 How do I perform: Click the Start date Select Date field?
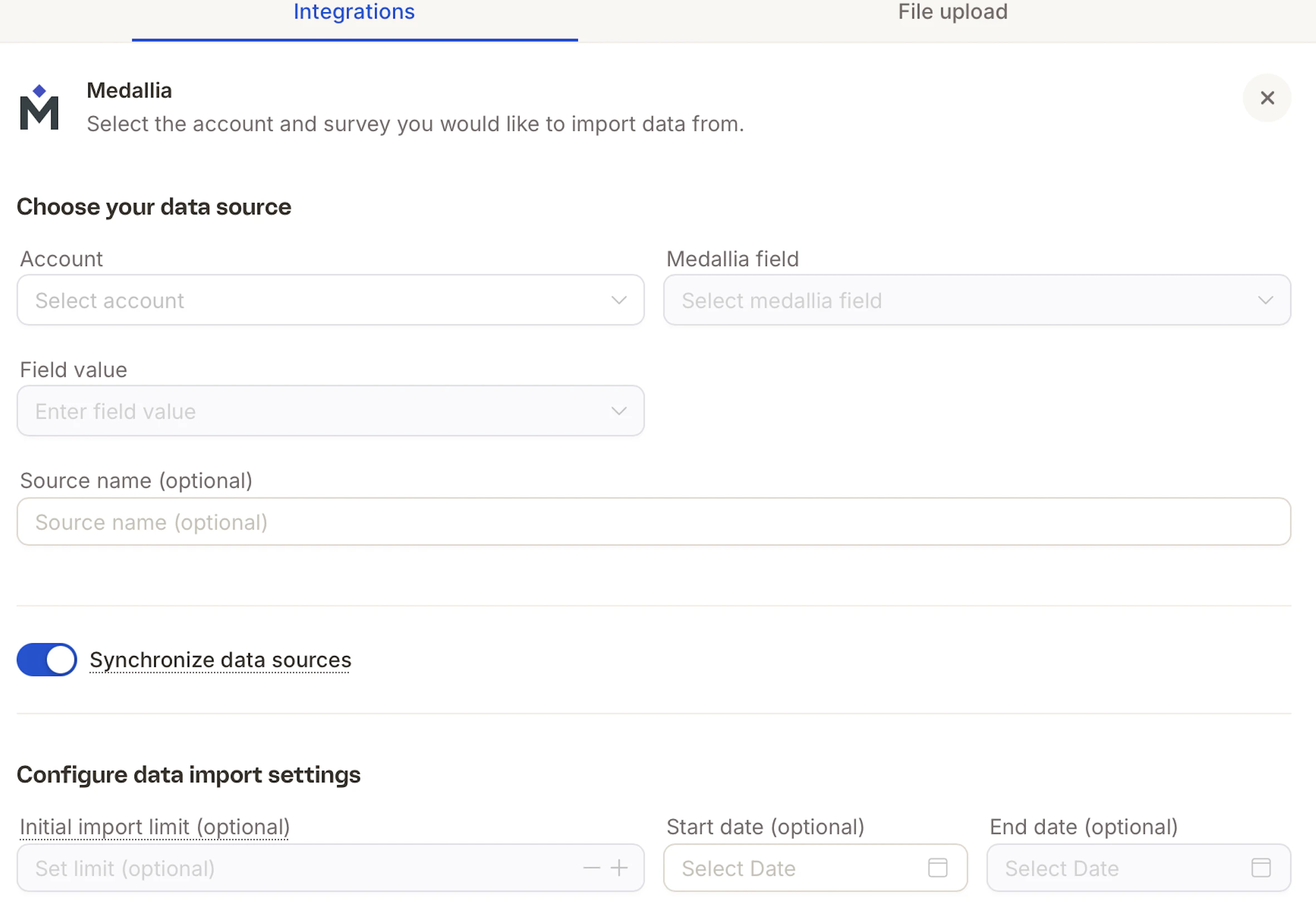coord(815,867)
